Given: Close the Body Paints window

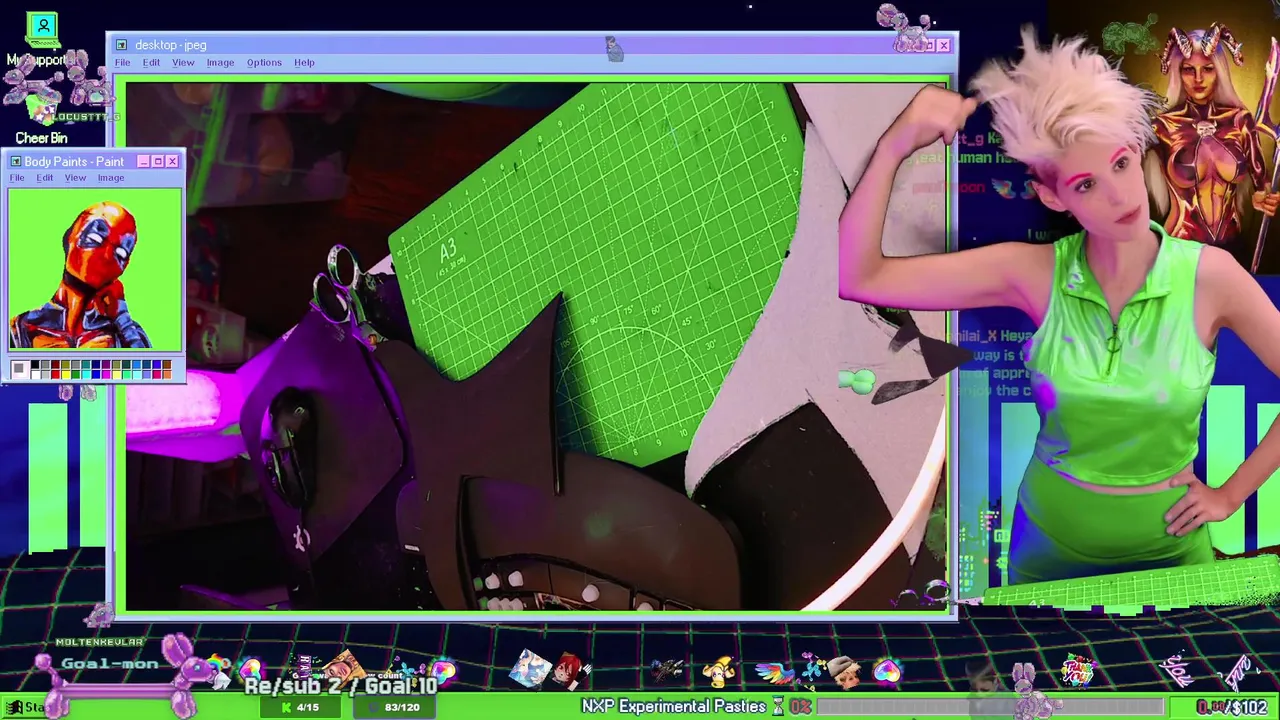Looking at the screenshot, I should (172, 161).
